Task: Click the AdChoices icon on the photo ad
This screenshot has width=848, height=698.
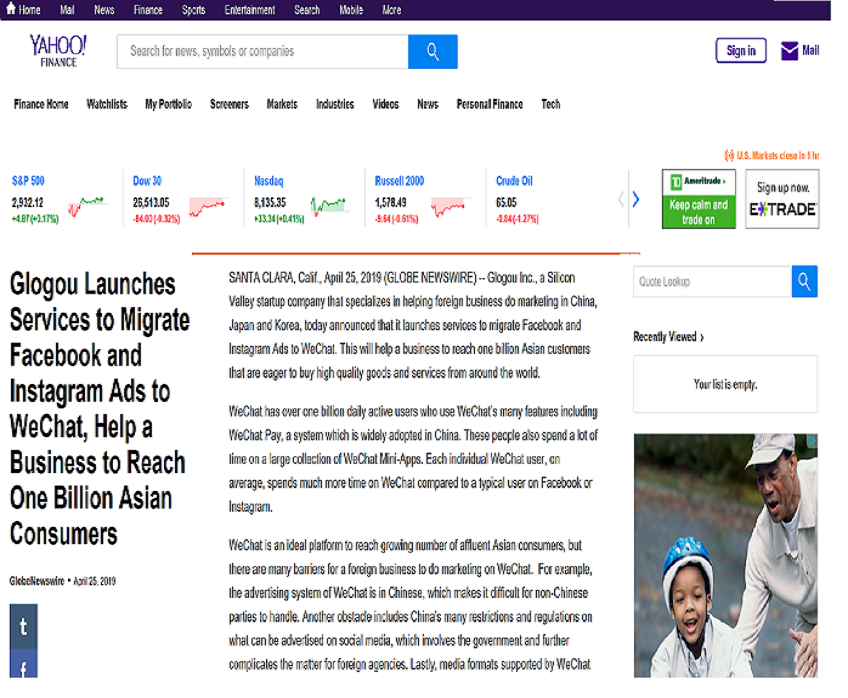Action: click(x=812, y=441)
